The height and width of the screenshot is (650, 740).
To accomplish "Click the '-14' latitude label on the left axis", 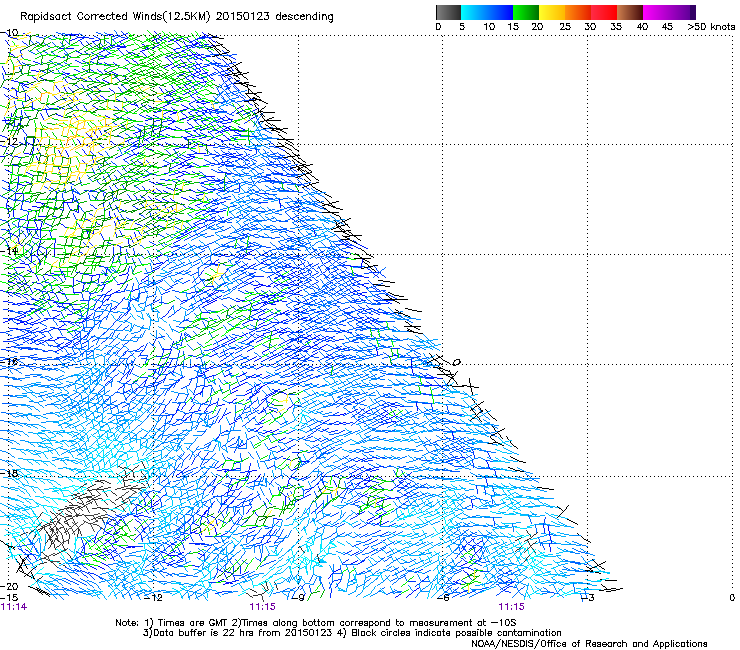I will 9,251.
